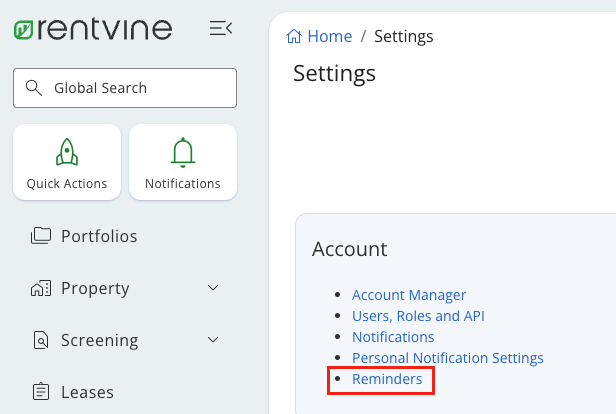Click the Rentvine leaf logo
Screen dimensions: 616x414
(x=24, y=29)
